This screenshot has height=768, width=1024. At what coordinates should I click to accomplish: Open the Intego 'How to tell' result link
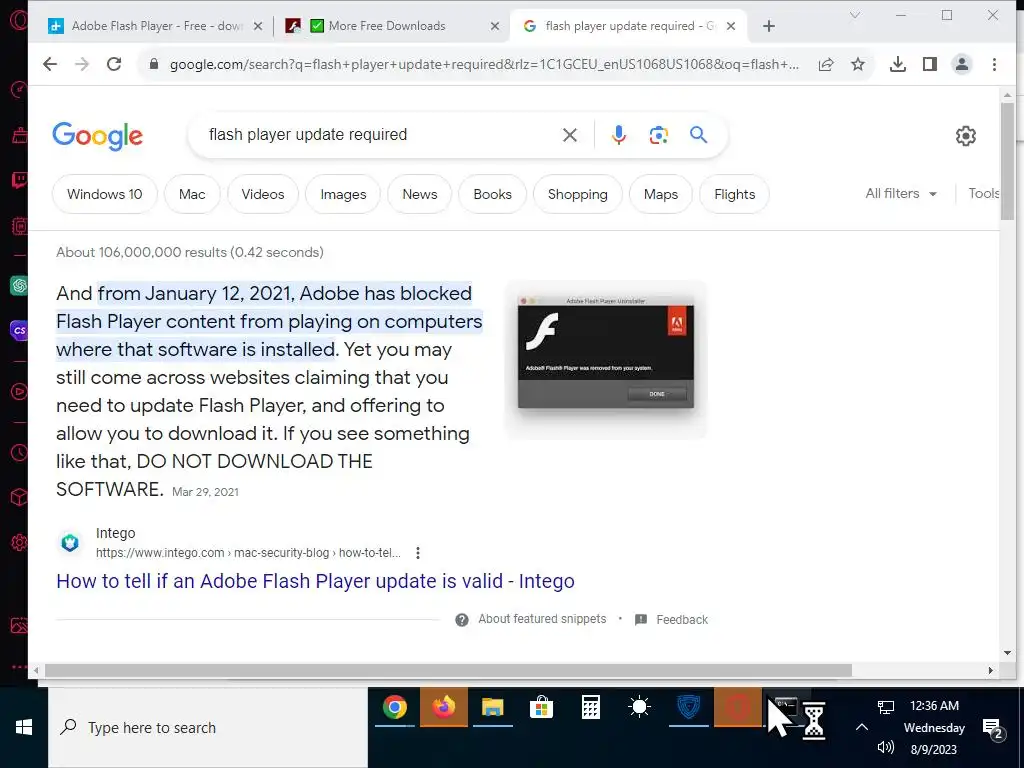coord(315,581)
